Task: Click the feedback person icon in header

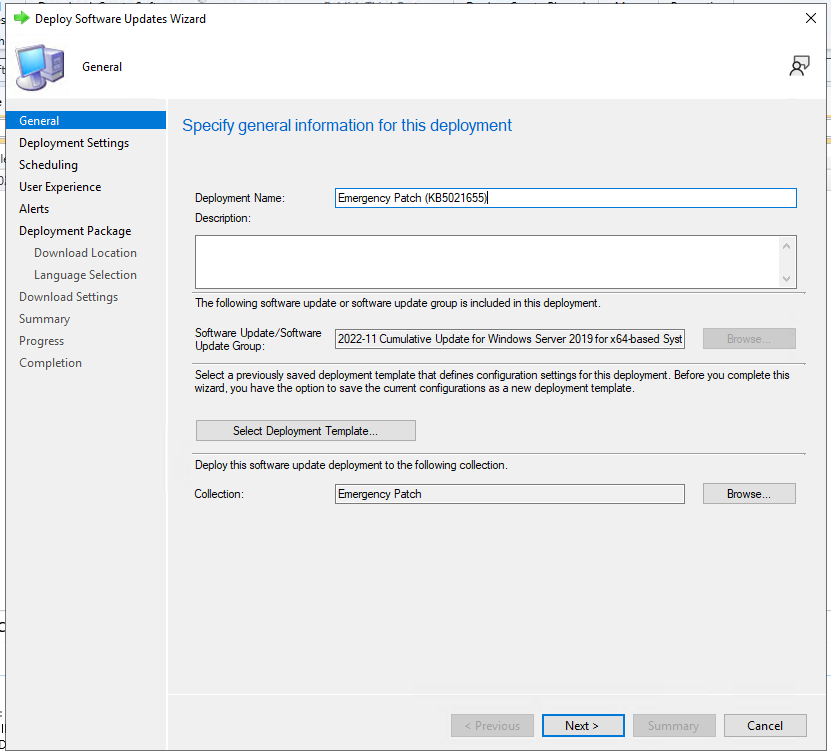Action: click(799, 66)
